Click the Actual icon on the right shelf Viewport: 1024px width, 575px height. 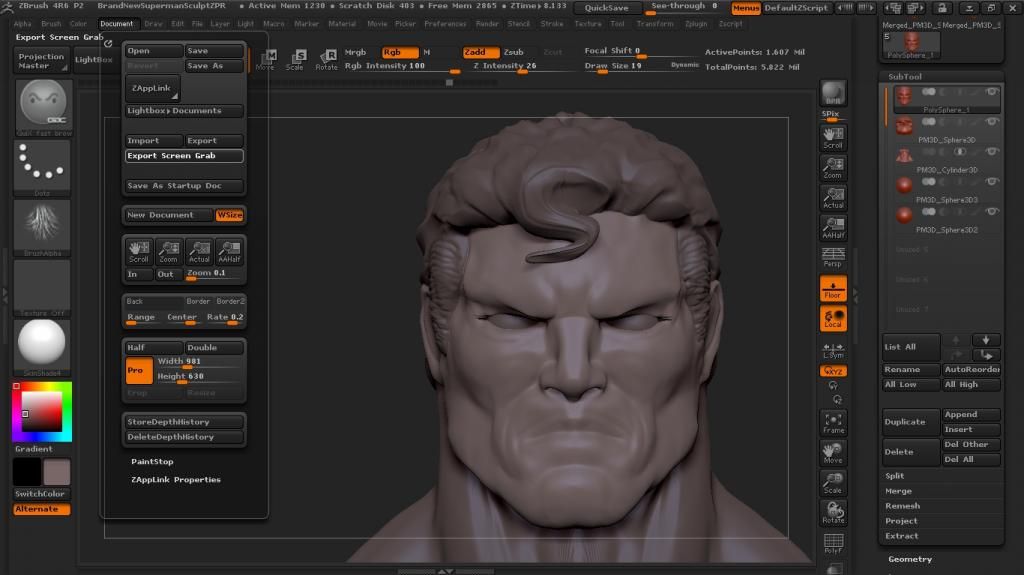click(833, 198)
